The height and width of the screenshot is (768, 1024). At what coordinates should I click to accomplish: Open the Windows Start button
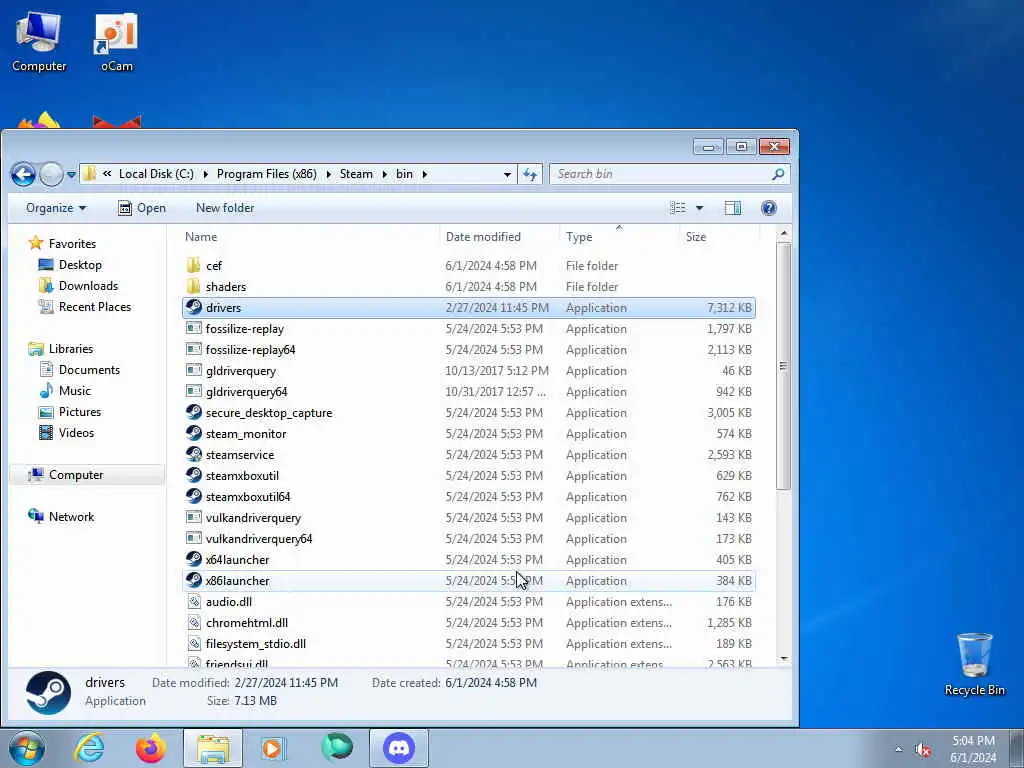[x=27, y=748]
